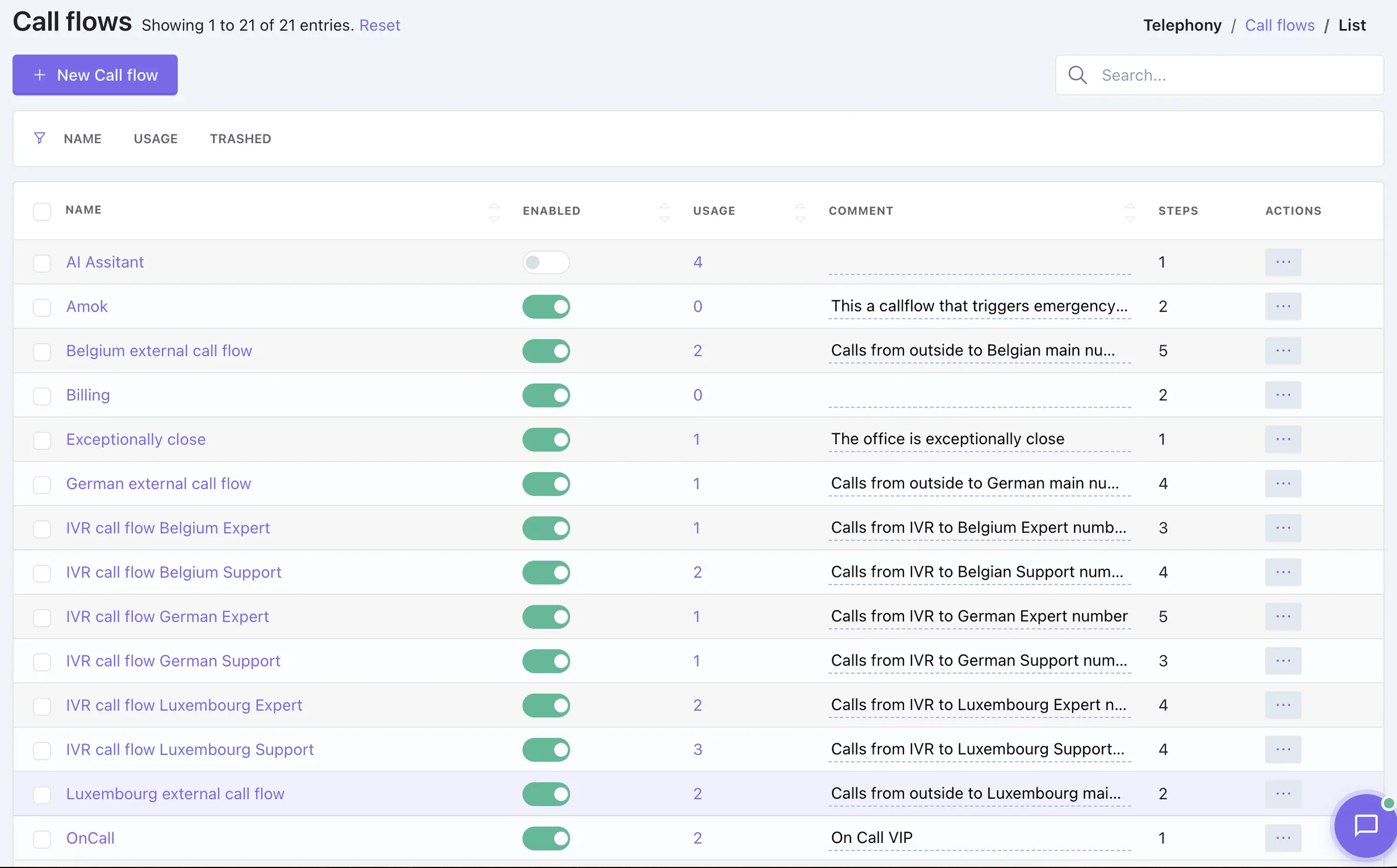The image size is (1397, 868).
Task: Disable IVR call flow Belgium Support toggle
Action: (546, 572)
